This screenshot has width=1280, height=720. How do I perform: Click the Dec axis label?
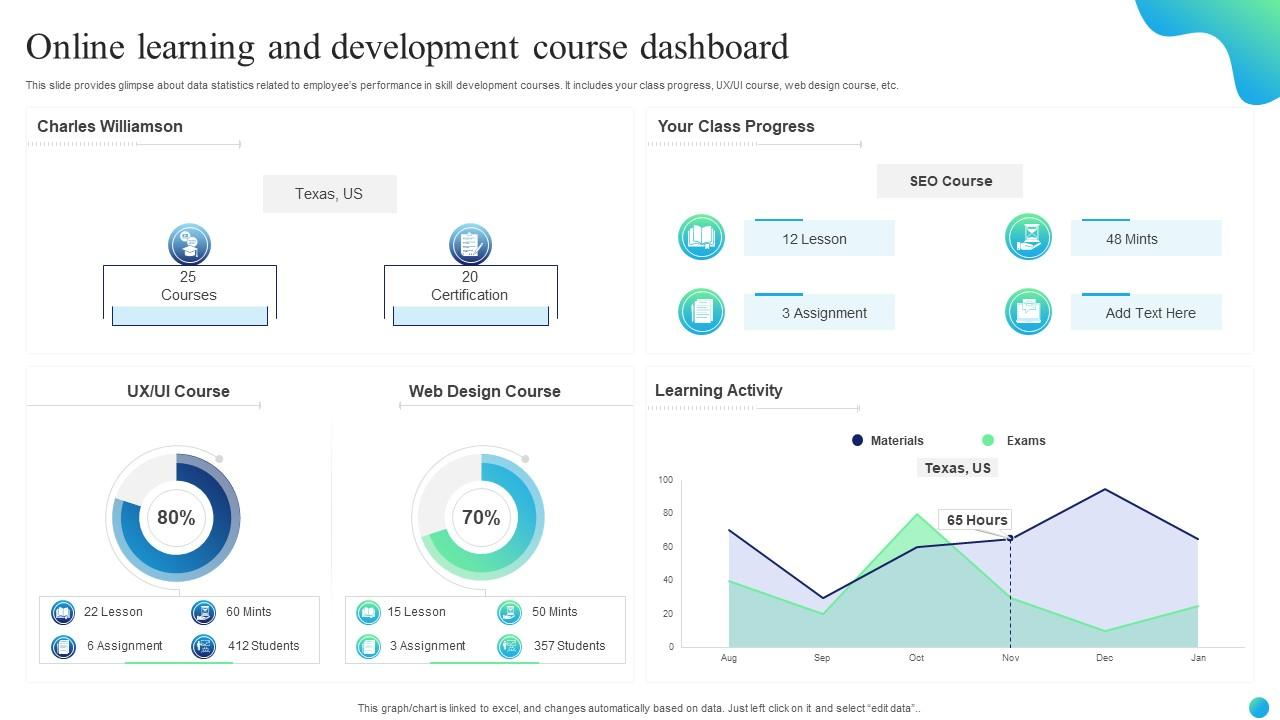coord(1104,658)
